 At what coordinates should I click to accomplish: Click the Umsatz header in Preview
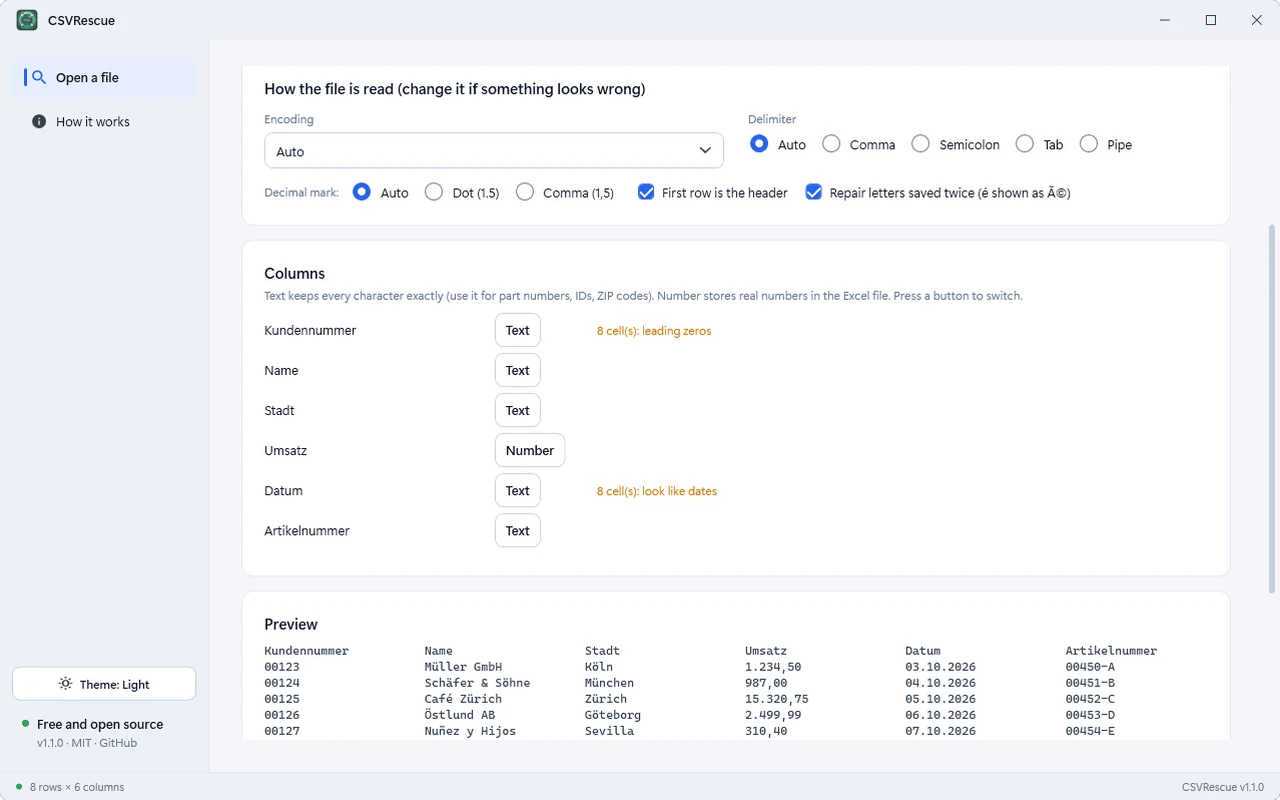tap(766, 651)
